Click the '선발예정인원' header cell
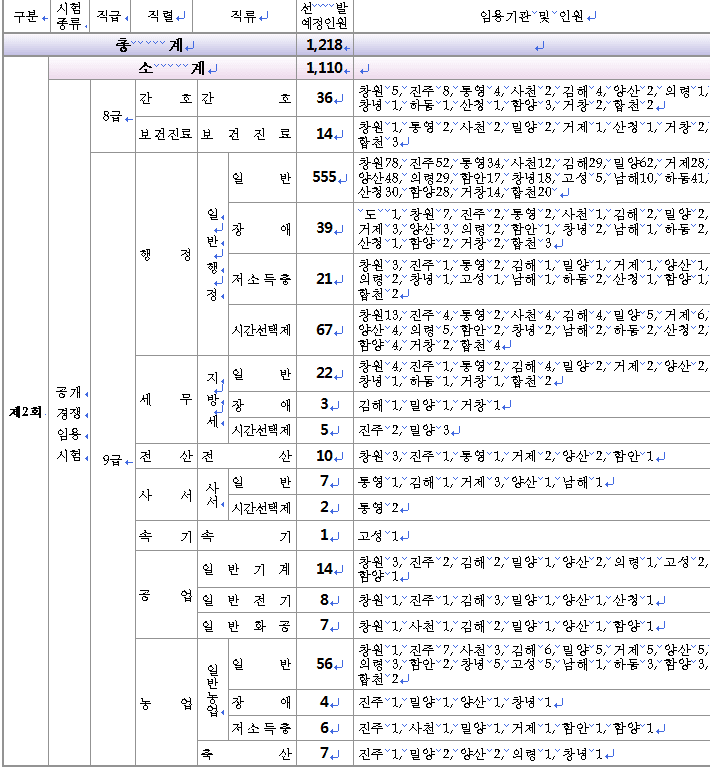Screen dimensions: 726x769 [325, 16]
